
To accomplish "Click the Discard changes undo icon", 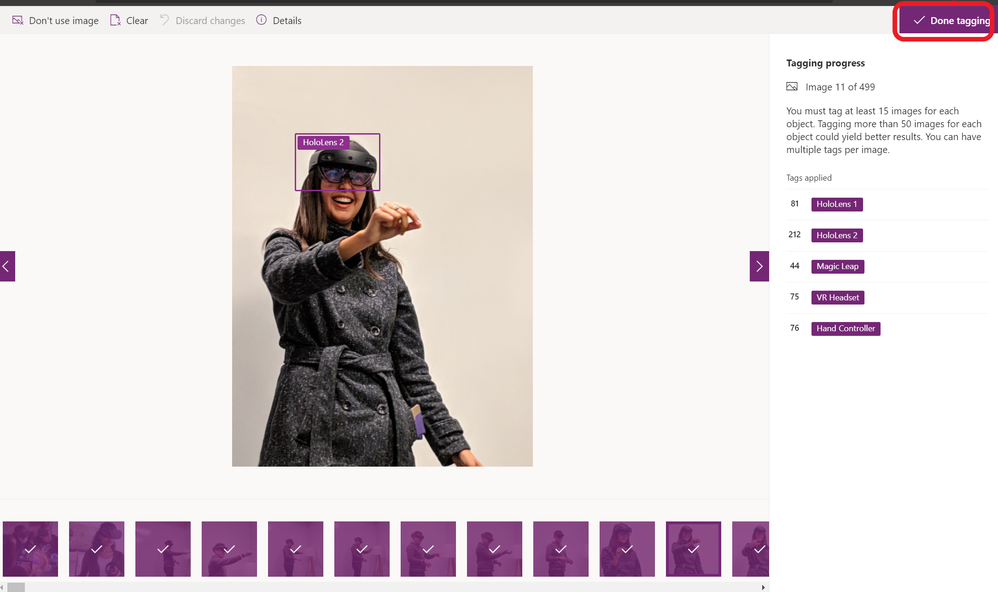I will (x=164, y=20).
